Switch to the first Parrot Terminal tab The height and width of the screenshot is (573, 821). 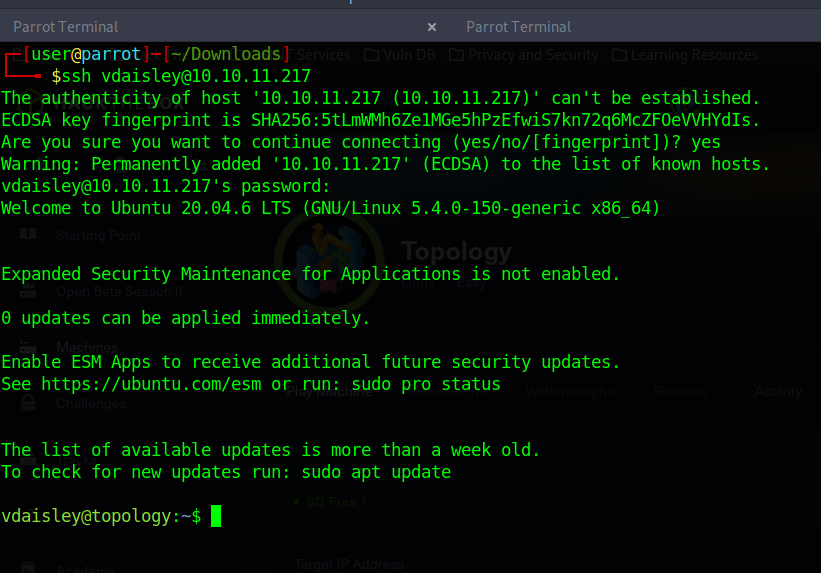point(66,27)
